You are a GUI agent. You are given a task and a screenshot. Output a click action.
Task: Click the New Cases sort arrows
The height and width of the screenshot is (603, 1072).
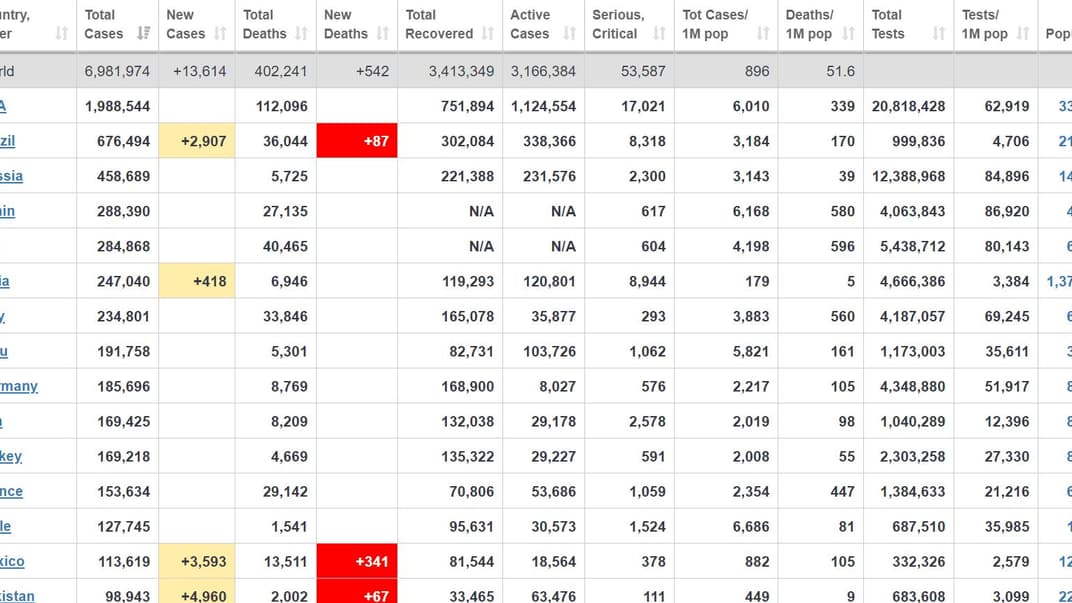221,34
